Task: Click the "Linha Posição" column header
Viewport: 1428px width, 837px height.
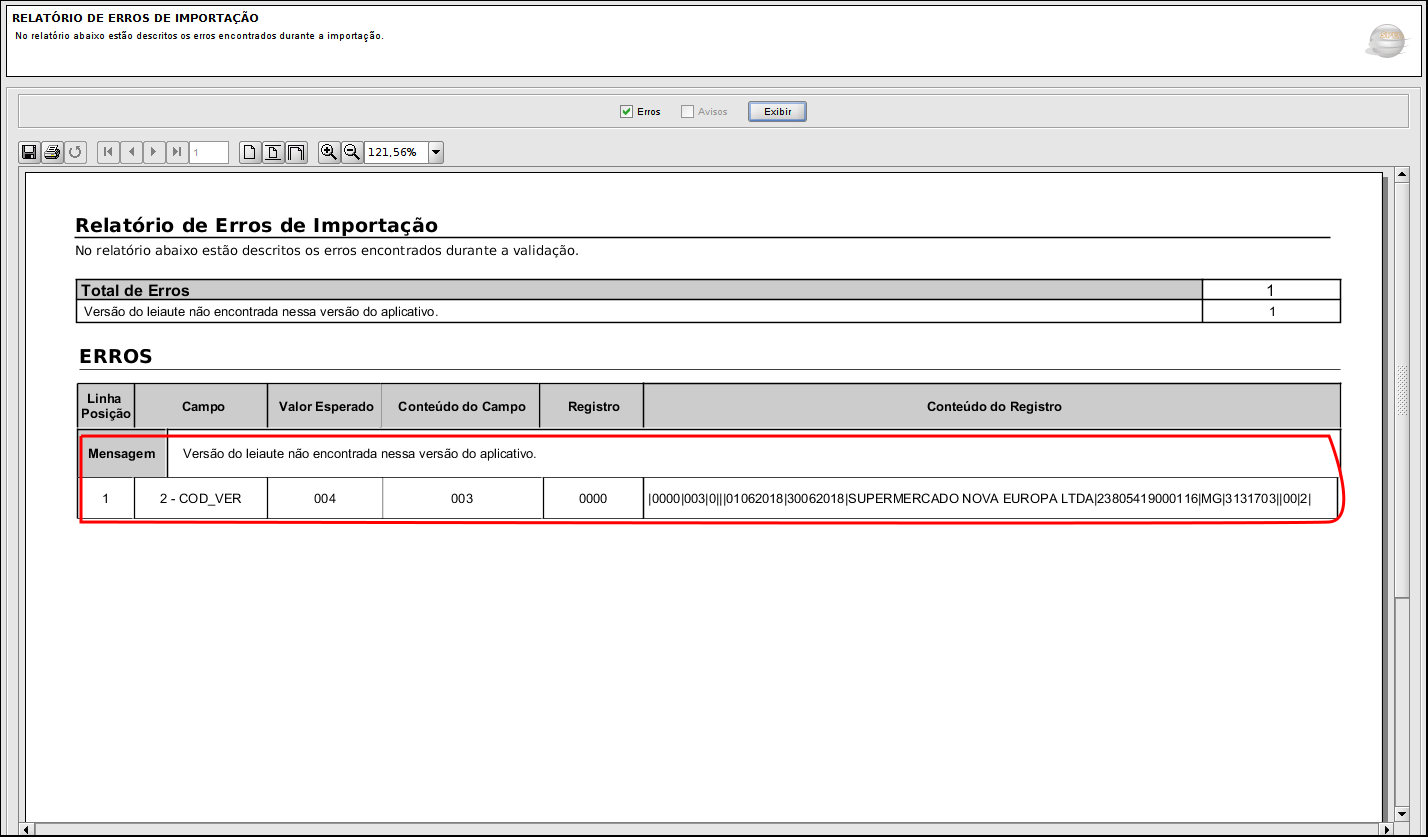Action: click(105, 406)
